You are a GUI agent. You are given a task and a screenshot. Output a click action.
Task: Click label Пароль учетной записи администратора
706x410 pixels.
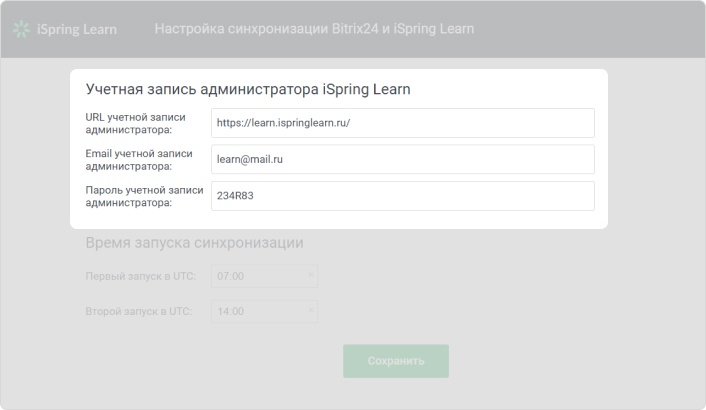point(145,196)
